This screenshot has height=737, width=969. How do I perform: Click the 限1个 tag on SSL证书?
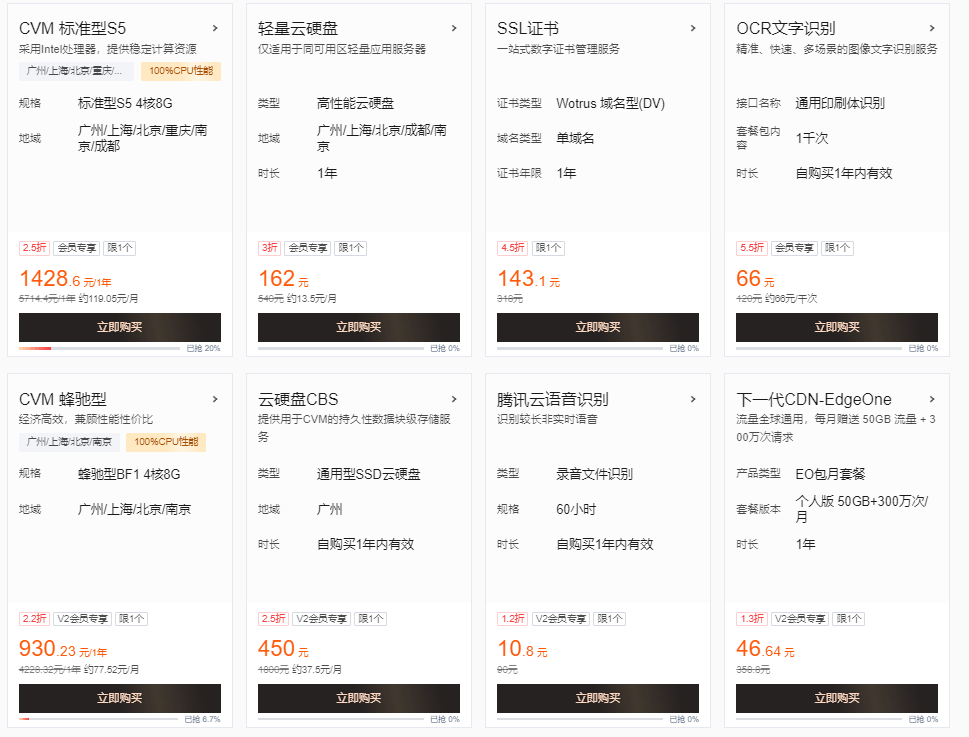point(548,248)
